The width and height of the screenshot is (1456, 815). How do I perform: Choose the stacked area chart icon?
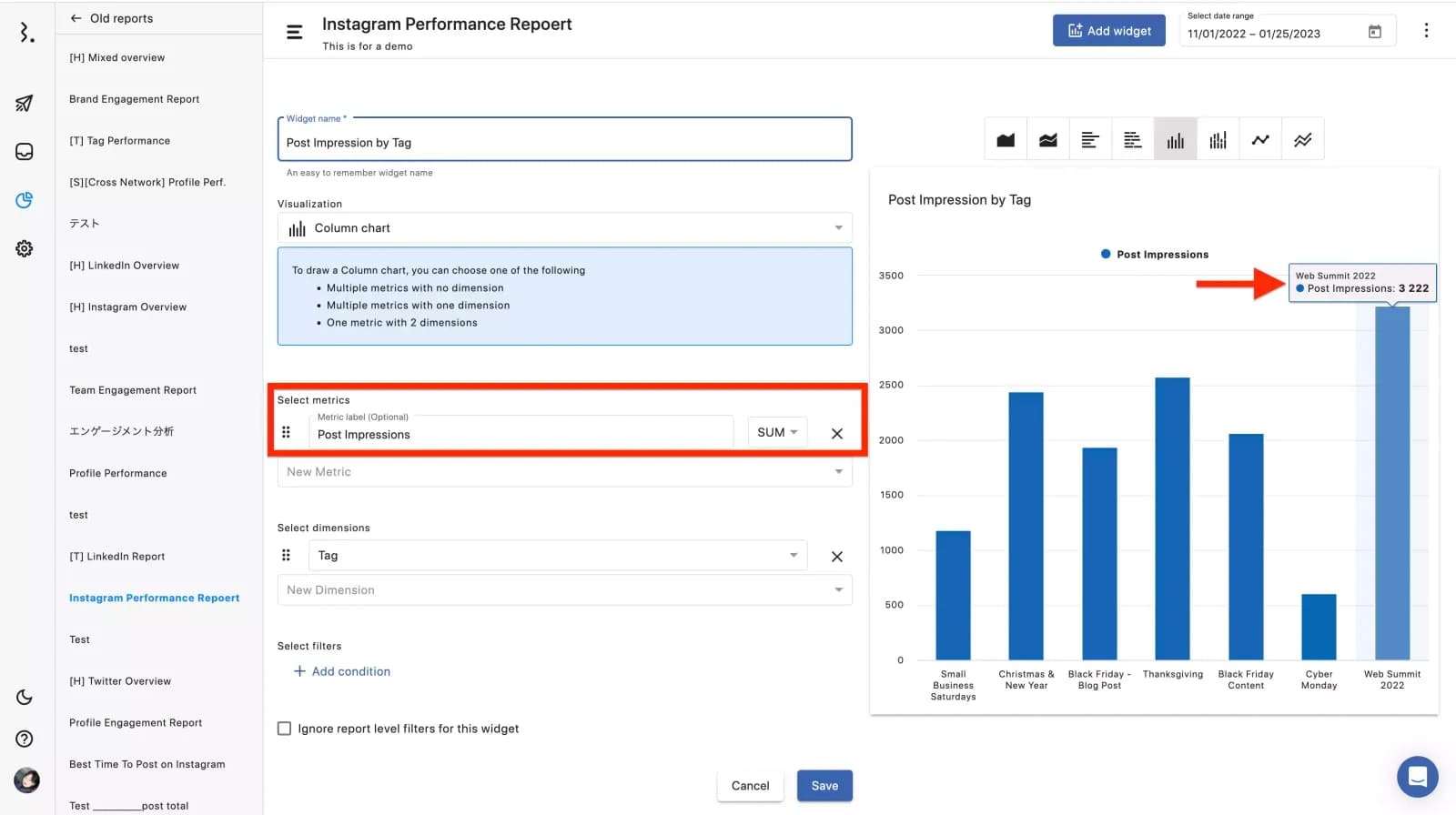tap(1048, 140)
